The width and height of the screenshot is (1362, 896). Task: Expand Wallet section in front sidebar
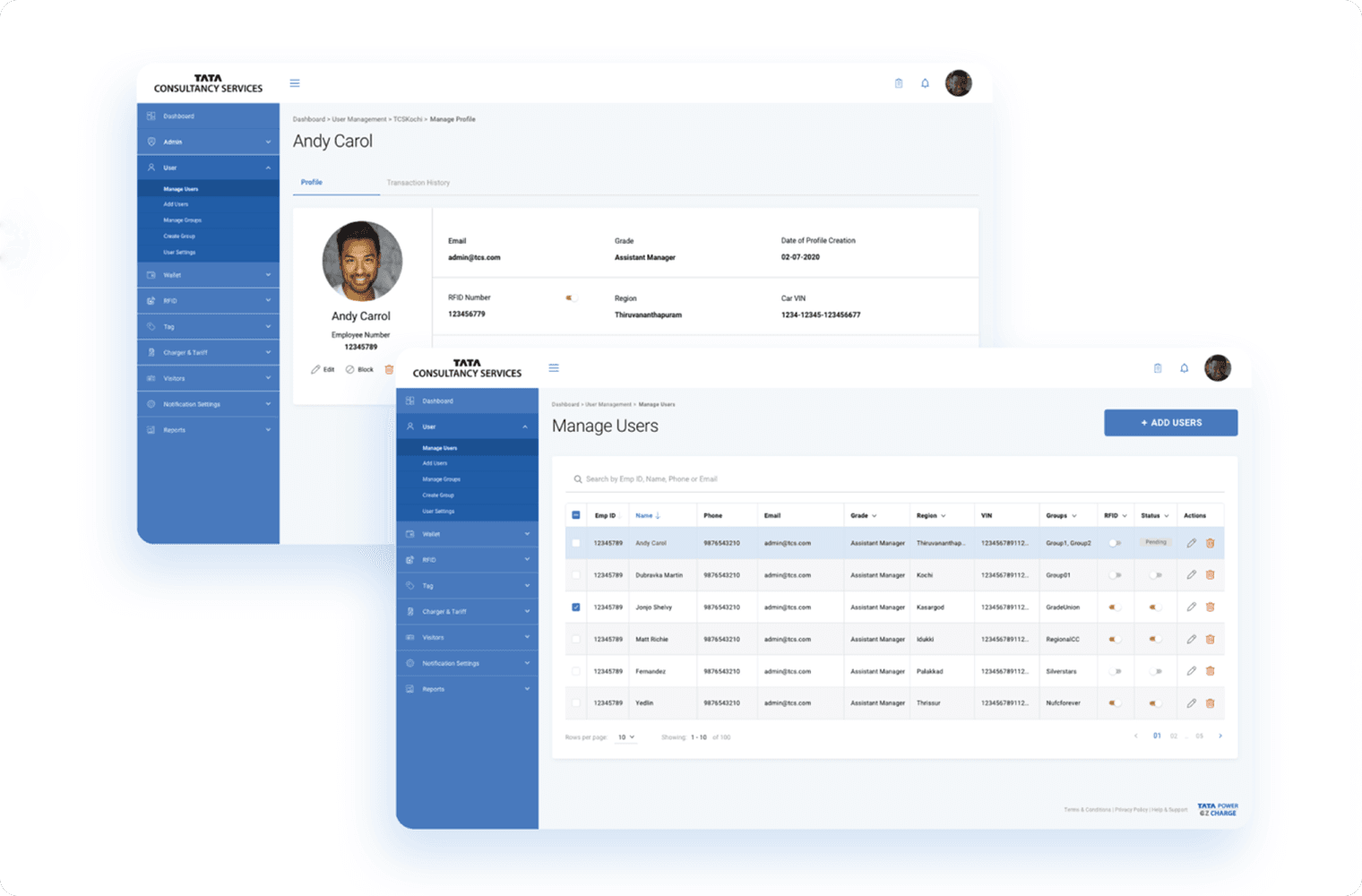coord(468,534)
